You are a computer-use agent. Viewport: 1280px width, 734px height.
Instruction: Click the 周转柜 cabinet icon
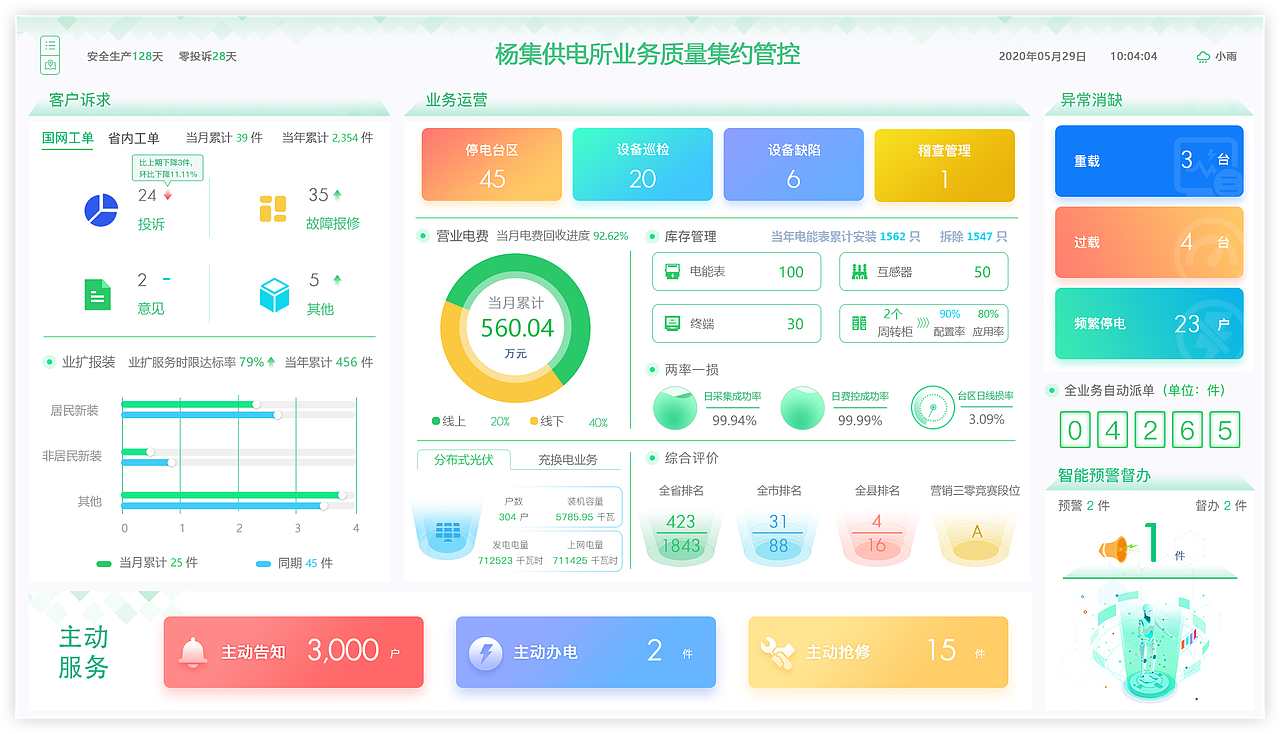[859, 323]
